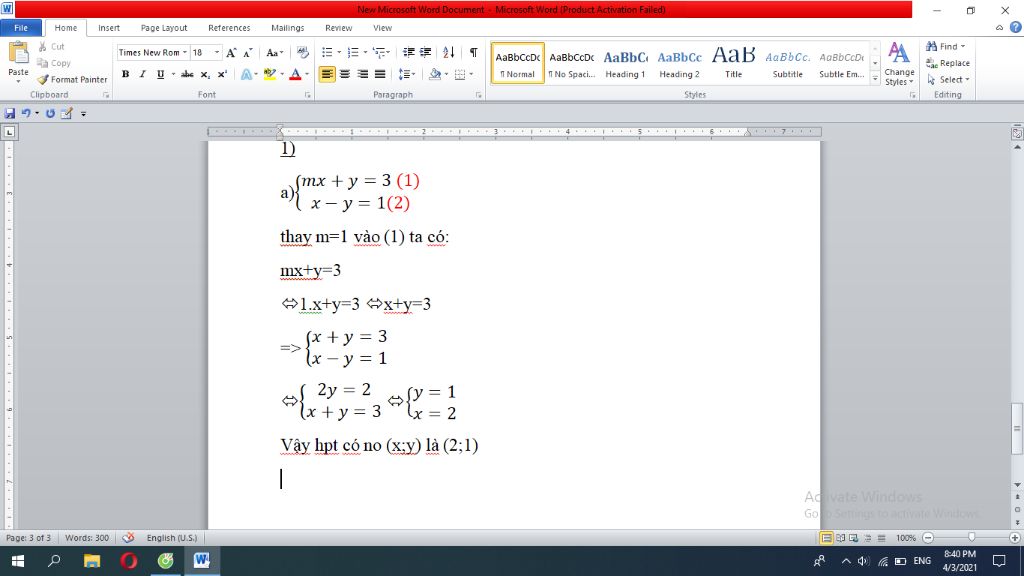Click the proofing errors icon in the status bar

(128, 537)
